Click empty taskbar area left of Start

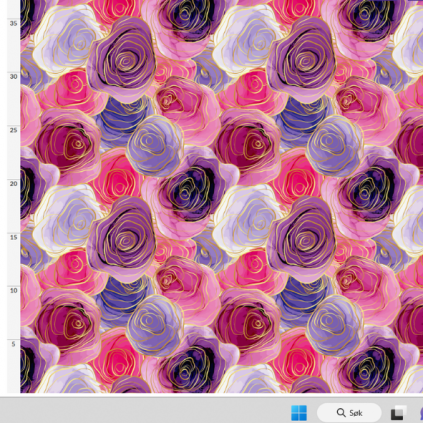143,413
